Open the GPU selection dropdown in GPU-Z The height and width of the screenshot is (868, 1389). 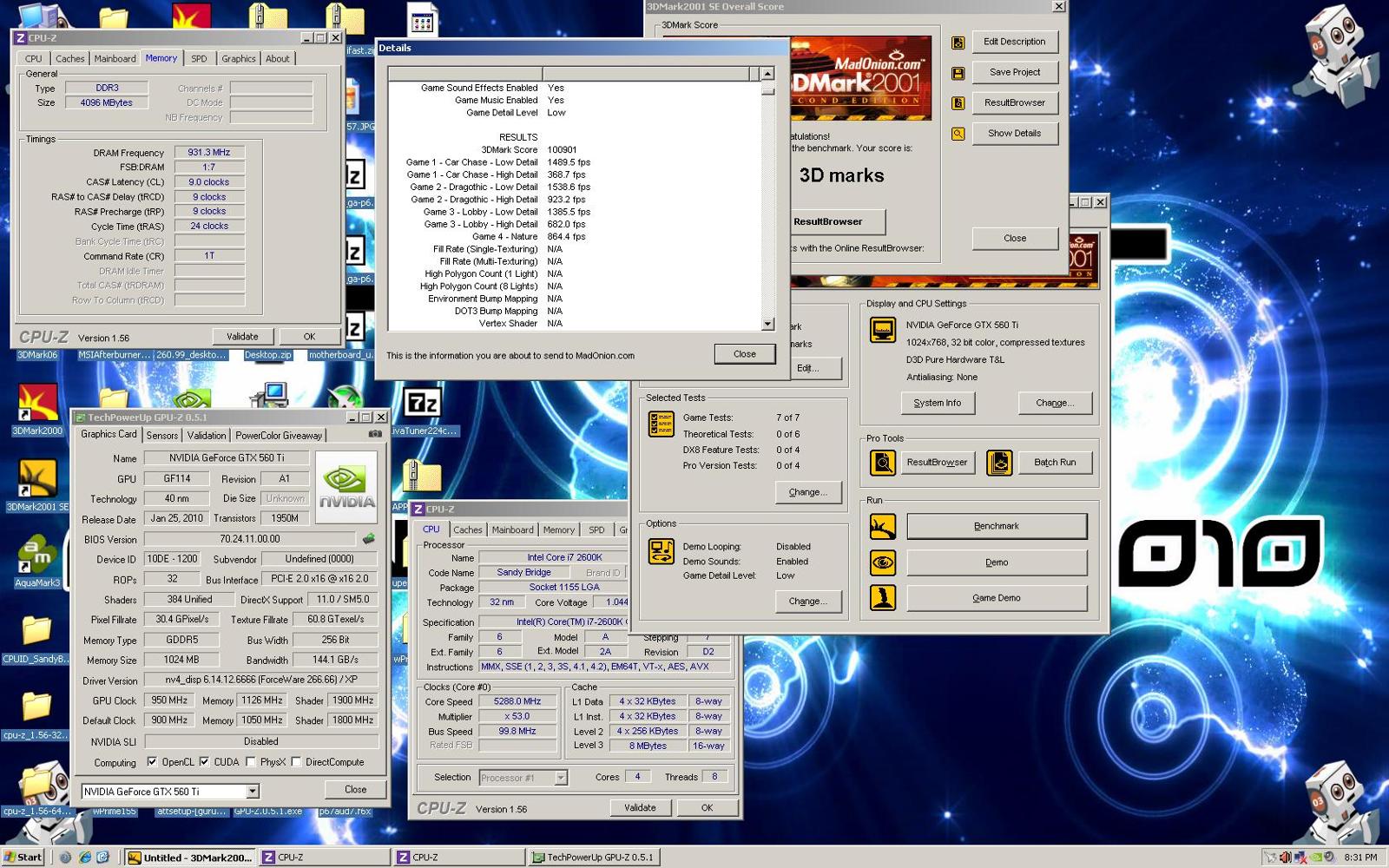click(252, 792)
